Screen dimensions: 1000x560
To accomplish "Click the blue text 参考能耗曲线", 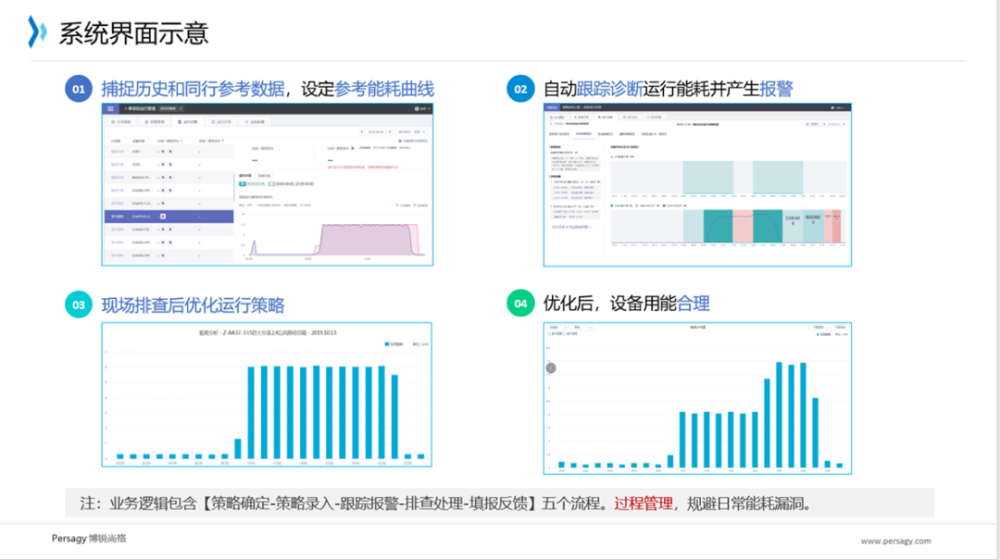I will pyautogui.click(x=384, y=89).
